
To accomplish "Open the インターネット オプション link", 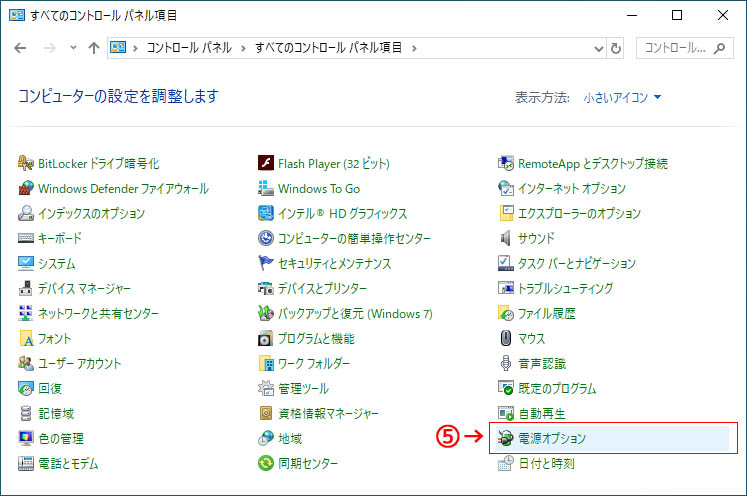I will pyautogui.click(x=572, y=188).
